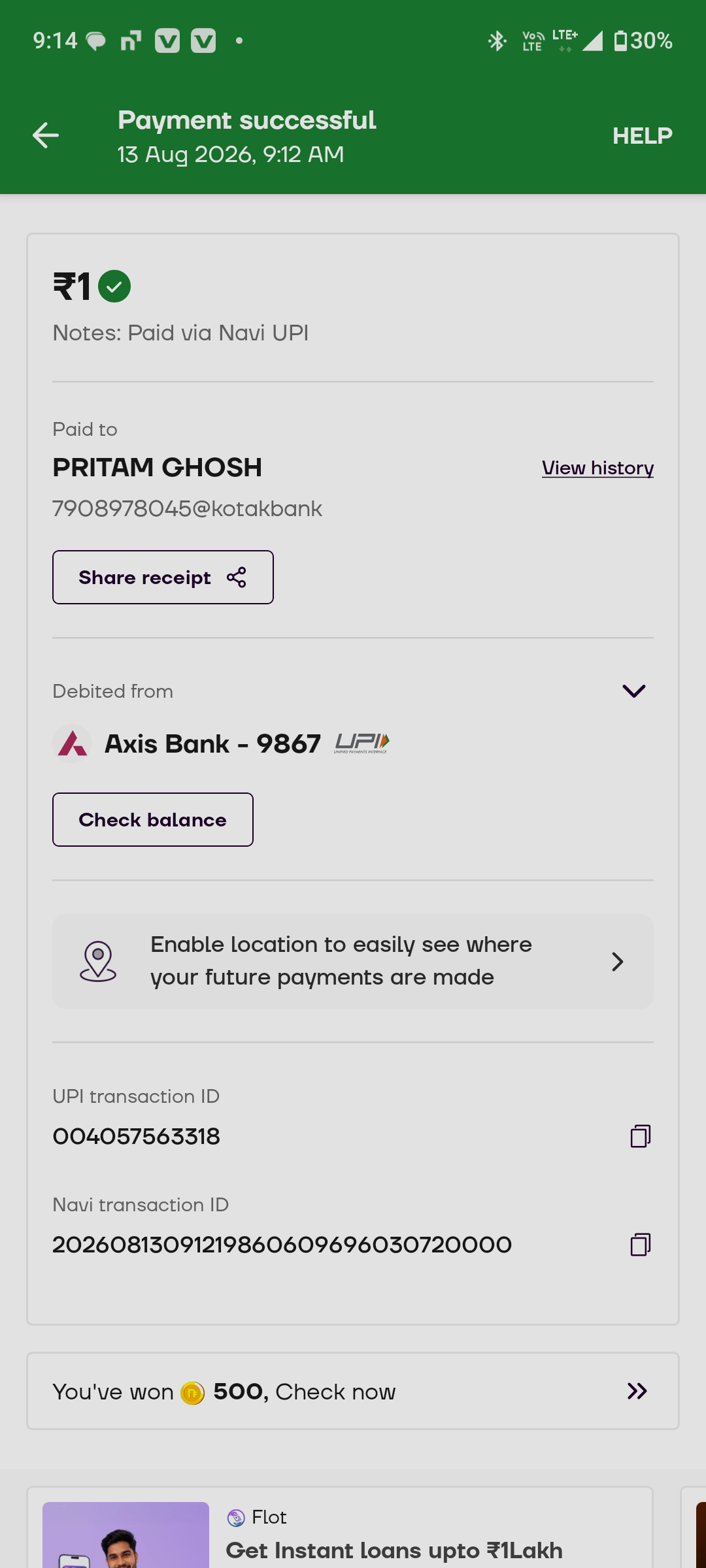Open HELP in the header
This screenshot has height=1568, width=706.
[x=643, y=136]
